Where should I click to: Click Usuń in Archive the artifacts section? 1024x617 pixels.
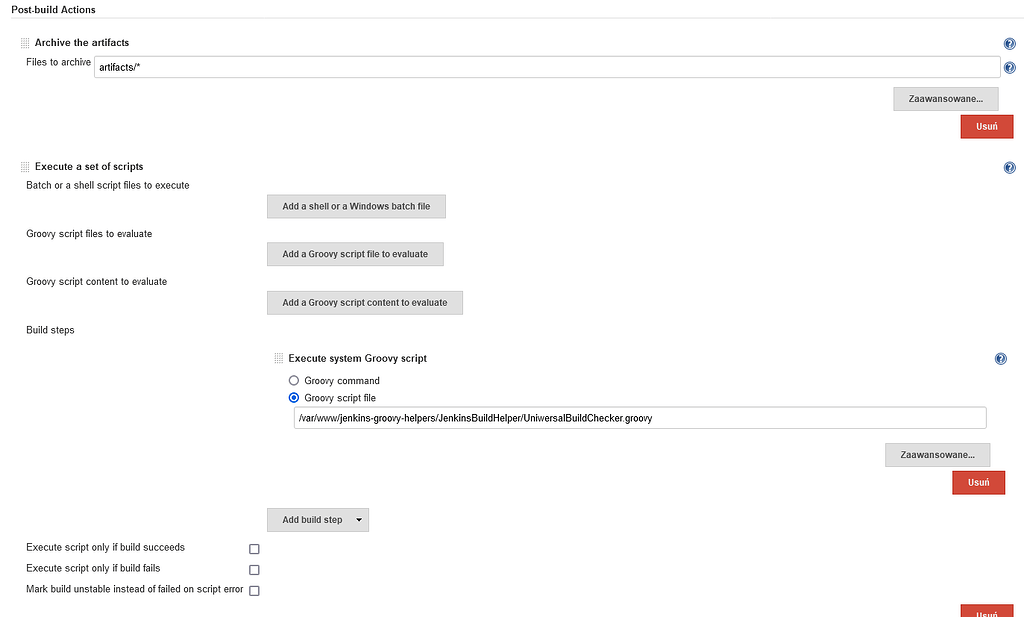tap(986, 126)
